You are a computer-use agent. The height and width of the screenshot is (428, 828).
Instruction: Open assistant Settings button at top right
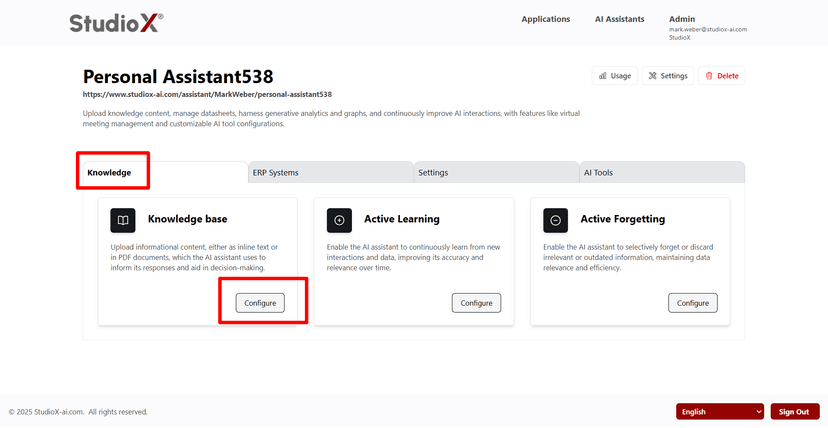668,75
